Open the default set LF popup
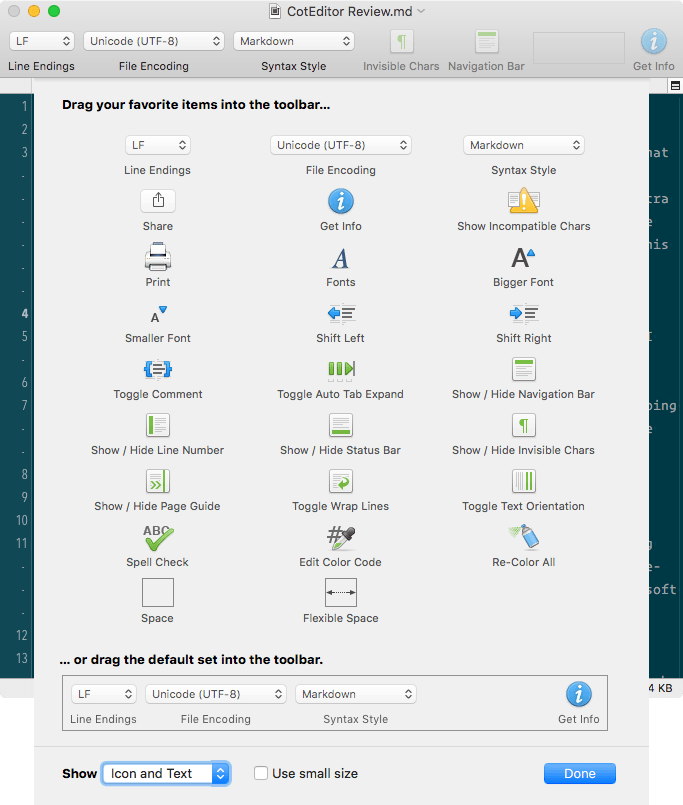 (104, 694)
